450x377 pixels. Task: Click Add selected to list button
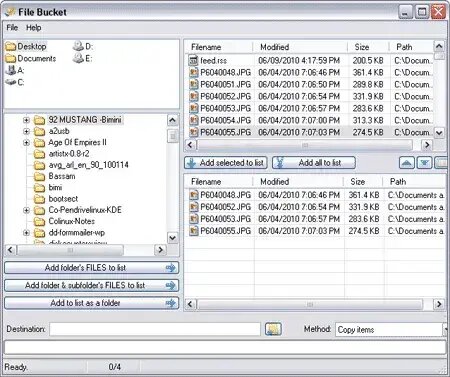click(x=226, y=163)
